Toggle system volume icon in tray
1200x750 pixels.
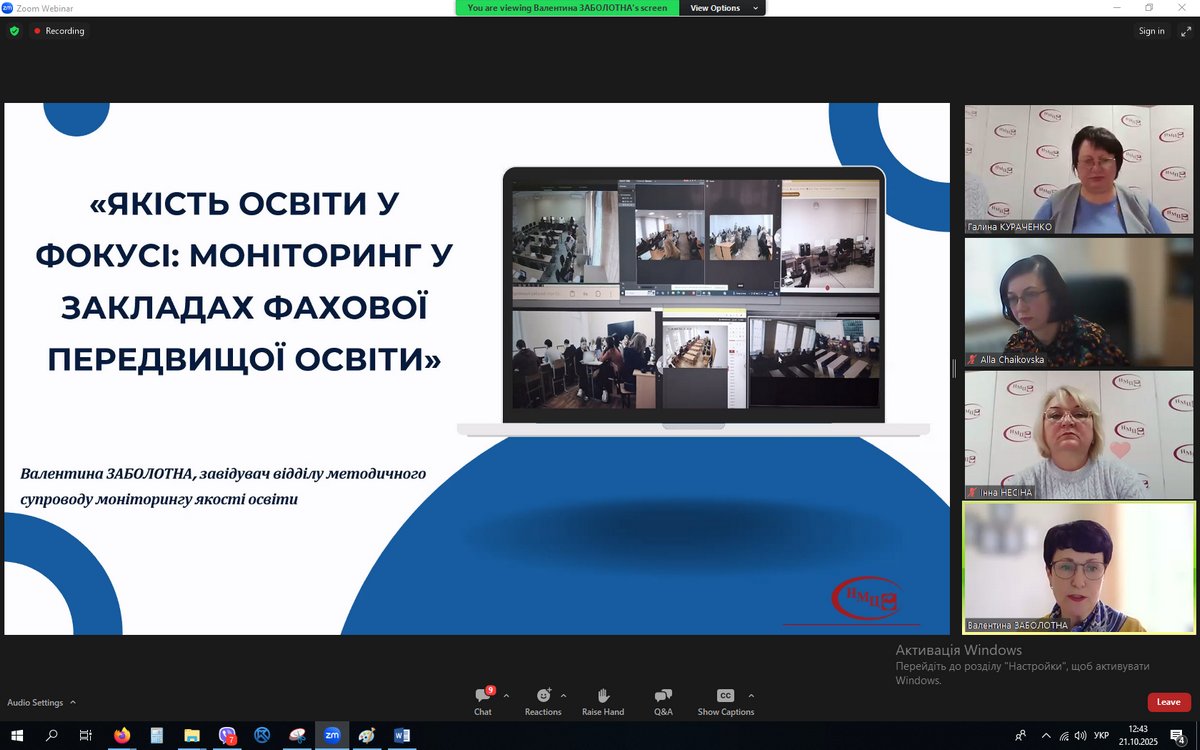pos(1080,735)
